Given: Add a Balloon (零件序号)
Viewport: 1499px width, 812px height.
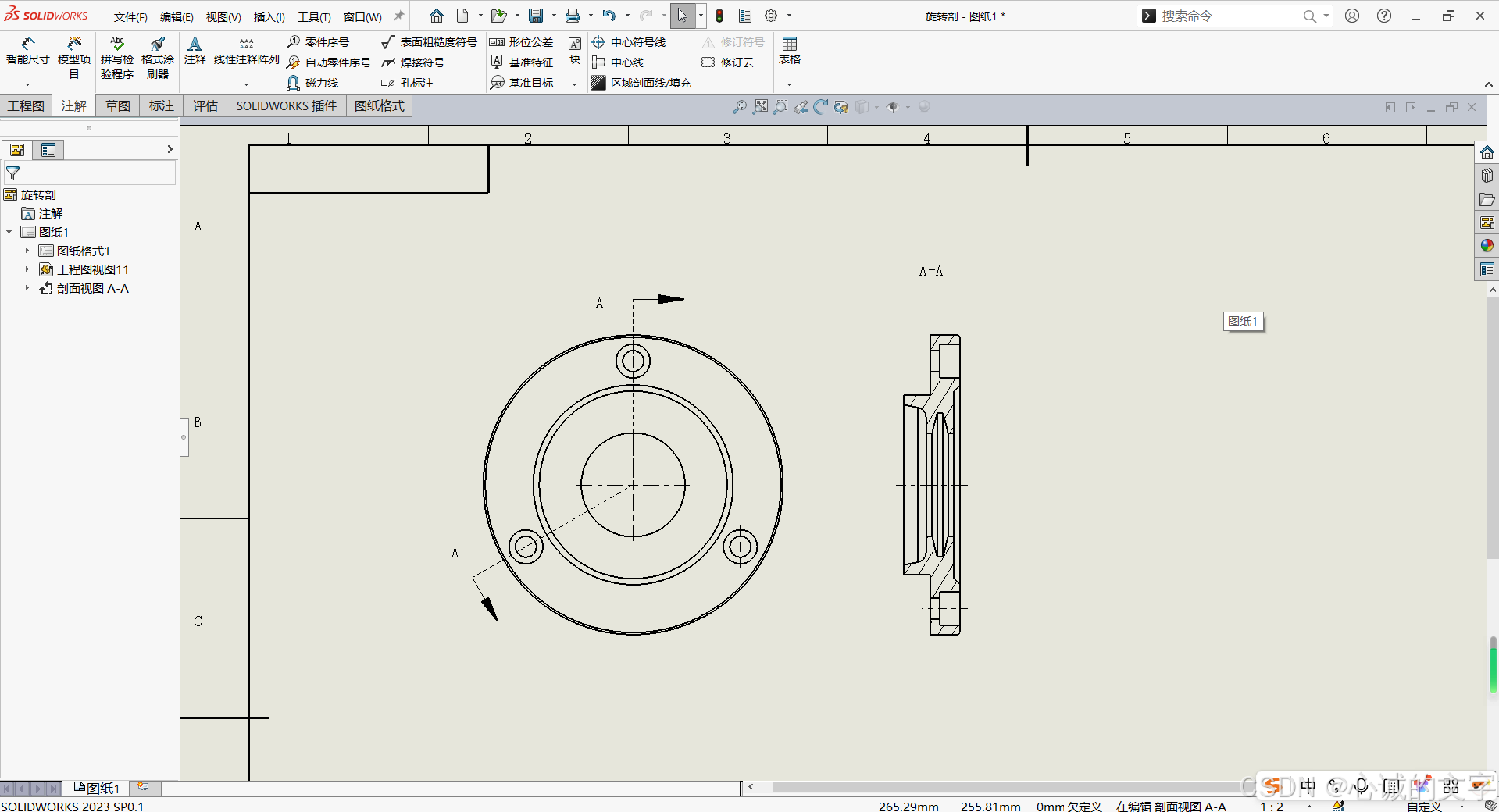Looking at the screenshot, I should 318,42.
